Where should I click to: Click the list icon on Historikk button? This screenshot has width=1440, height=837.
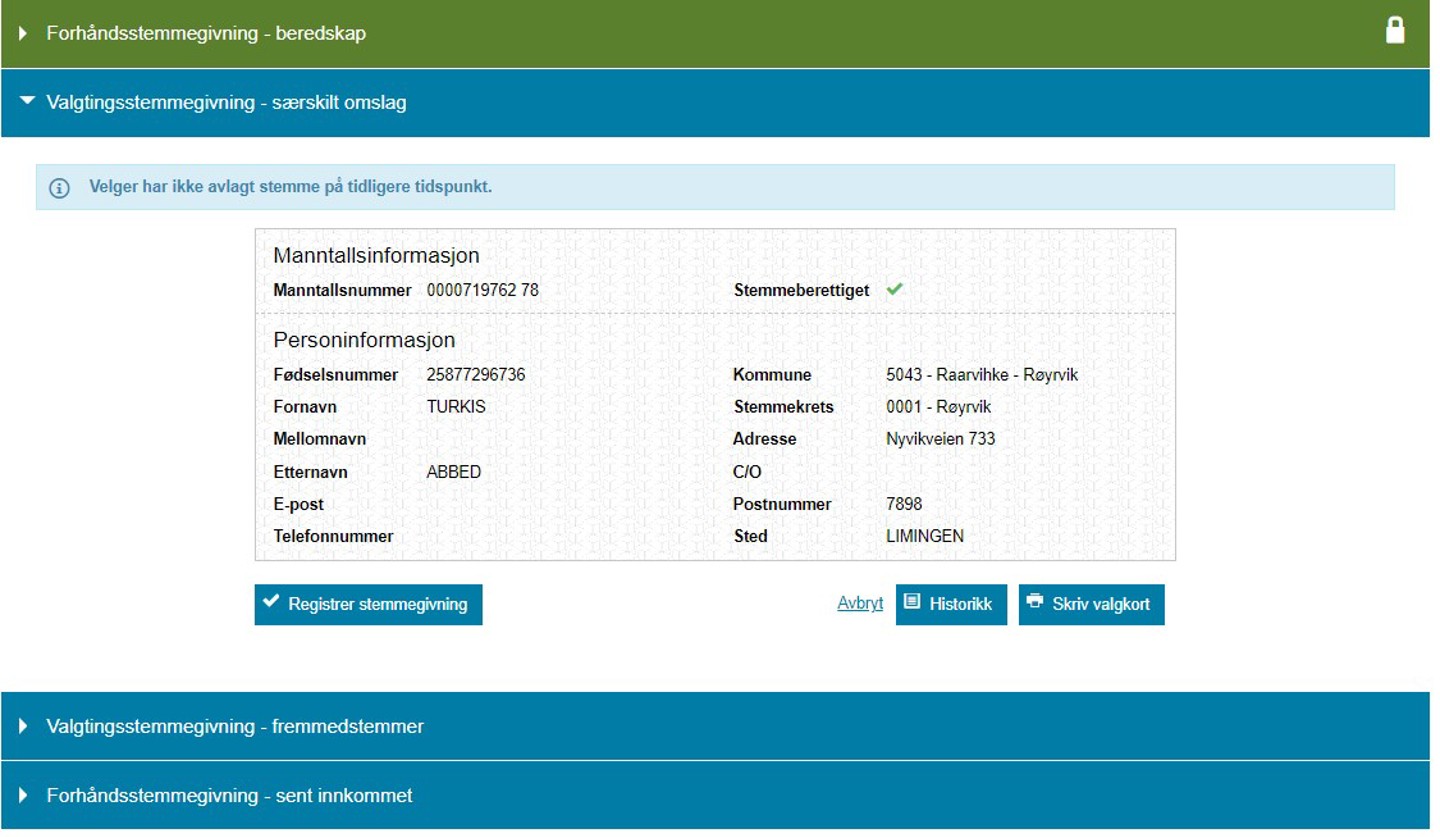click(912, 602)
